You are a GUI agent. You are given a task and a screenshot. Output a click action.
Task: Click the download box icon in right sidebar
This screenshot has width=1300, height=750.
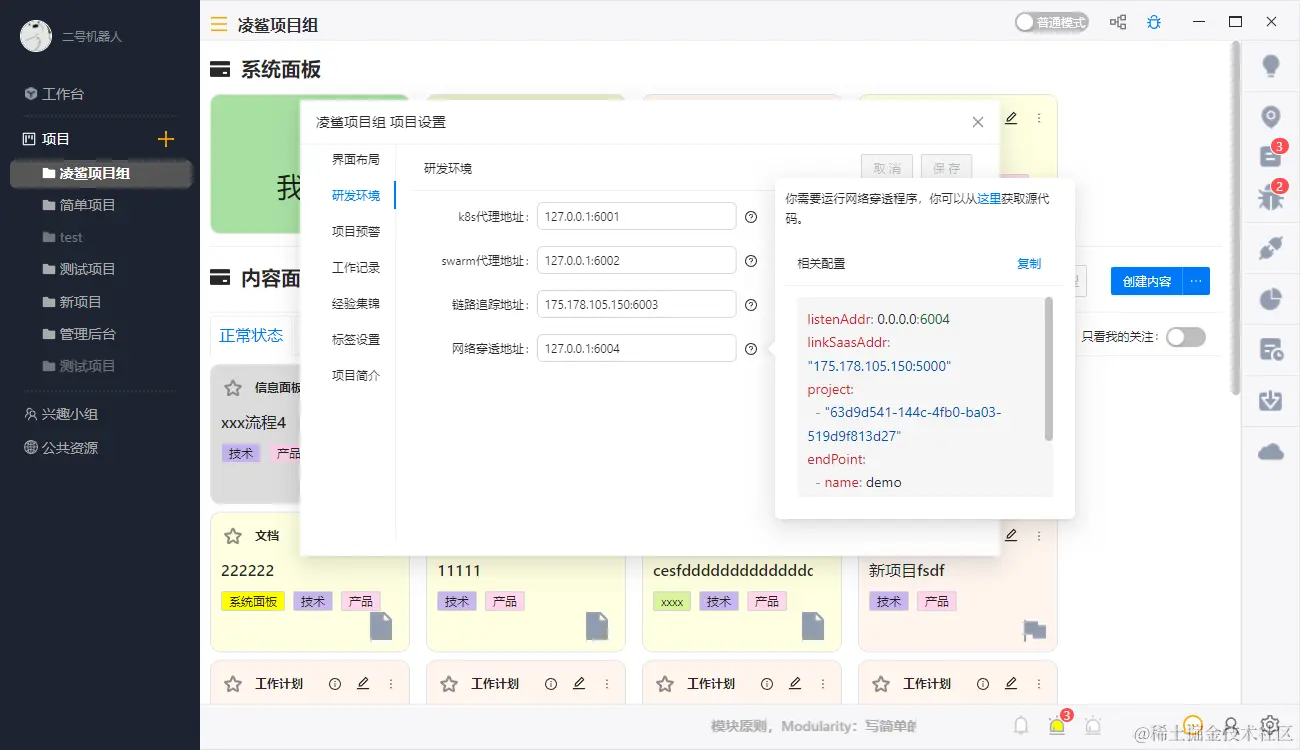1271,401
